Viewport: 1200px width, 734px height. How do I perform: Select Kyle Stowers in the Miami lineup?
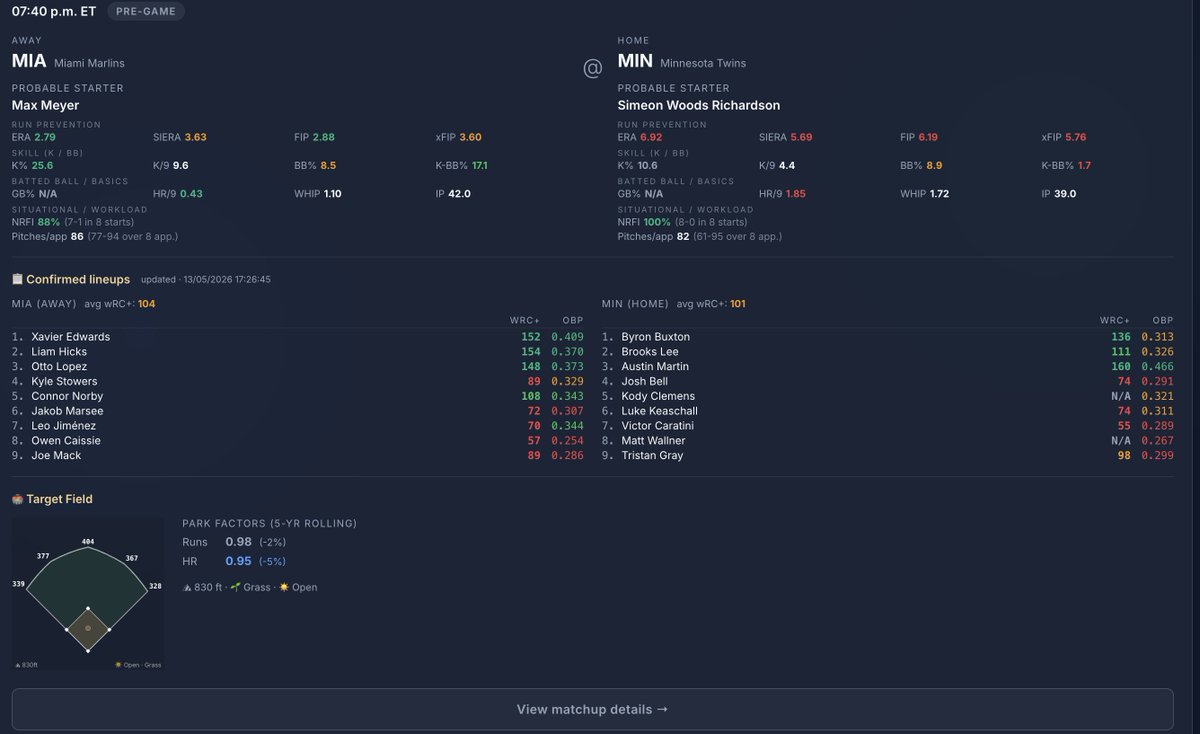pos(64,381)
